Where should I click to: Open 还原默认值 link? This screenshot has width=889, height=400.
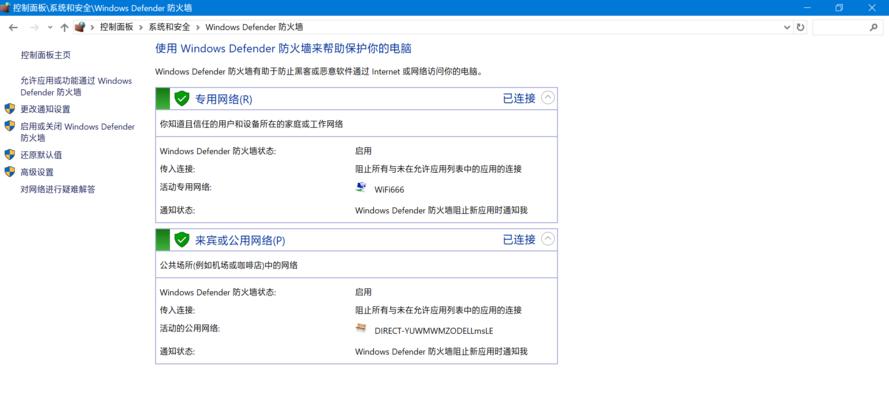tap(41, 155)
